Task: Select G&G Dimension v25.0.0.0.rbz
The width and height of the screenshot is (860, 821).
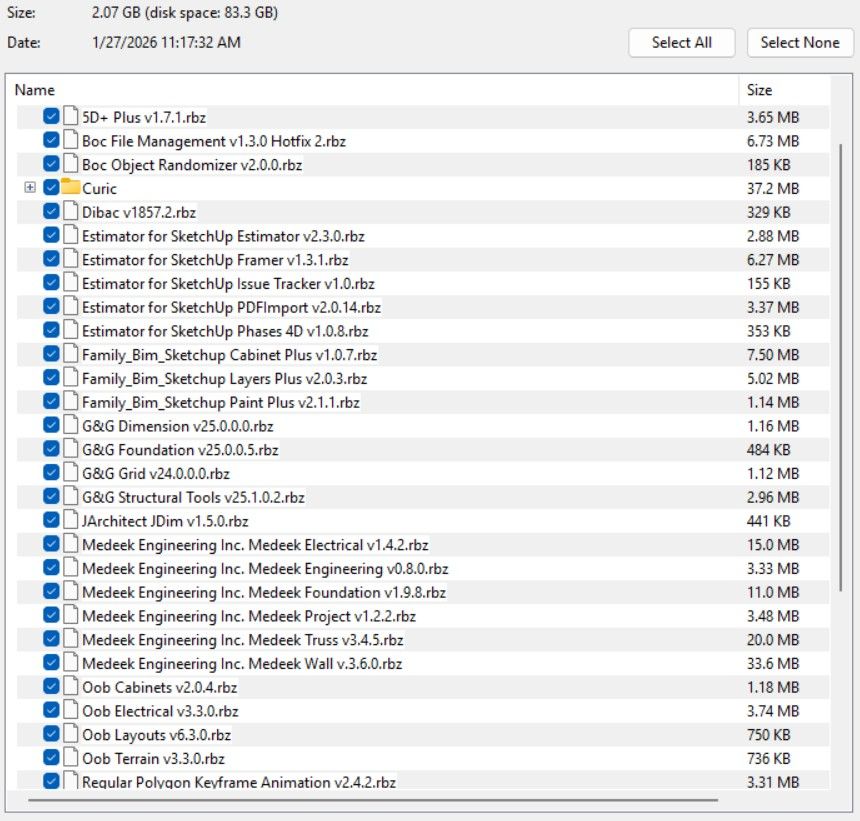Action: 178,426
